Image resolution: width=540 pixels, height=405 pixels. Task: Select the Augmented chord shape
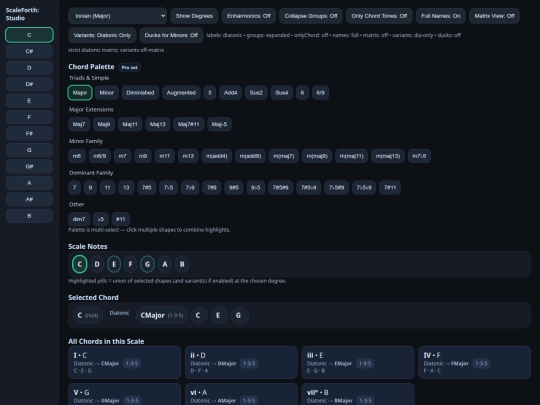click(181, 93)
